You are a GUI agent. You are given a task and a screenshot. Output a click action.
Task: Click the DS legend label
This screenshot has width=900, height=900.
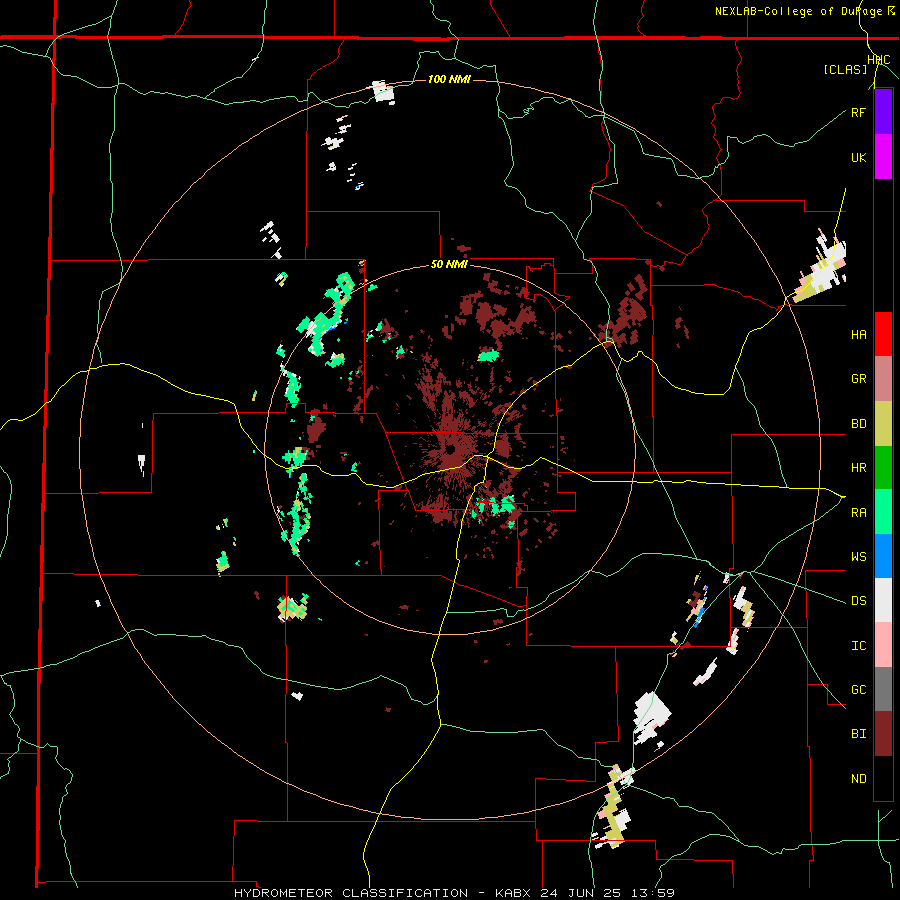[858, 601]
